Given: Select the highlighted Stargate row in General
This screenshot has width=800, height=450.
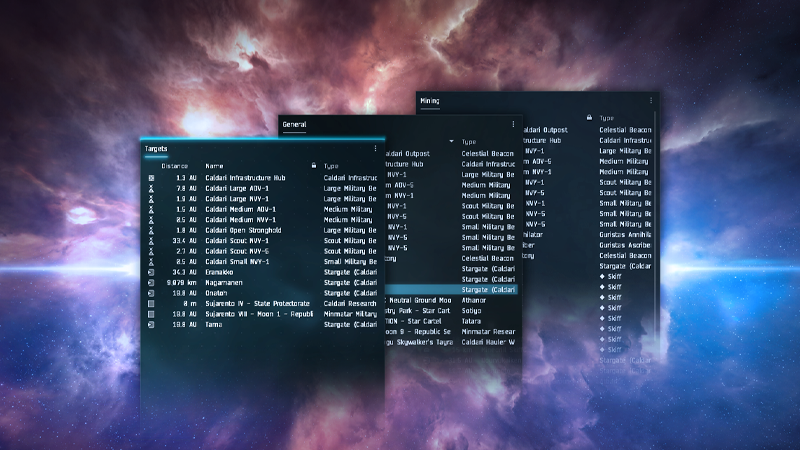Looking at the screenshot, I should click(452, 290).
